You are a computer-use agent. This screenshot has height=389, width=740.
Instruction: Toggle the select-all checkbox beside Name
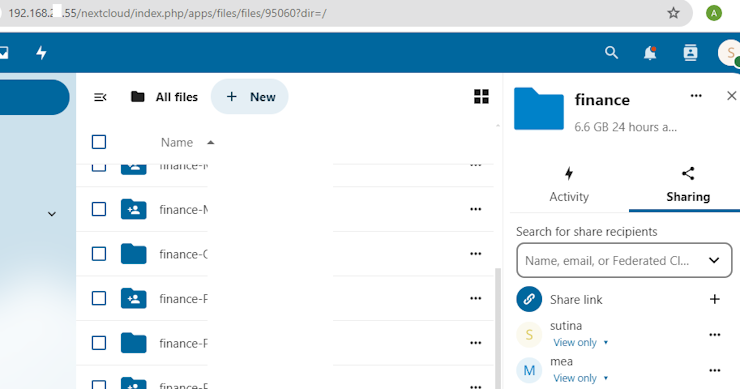pos(99,142)
